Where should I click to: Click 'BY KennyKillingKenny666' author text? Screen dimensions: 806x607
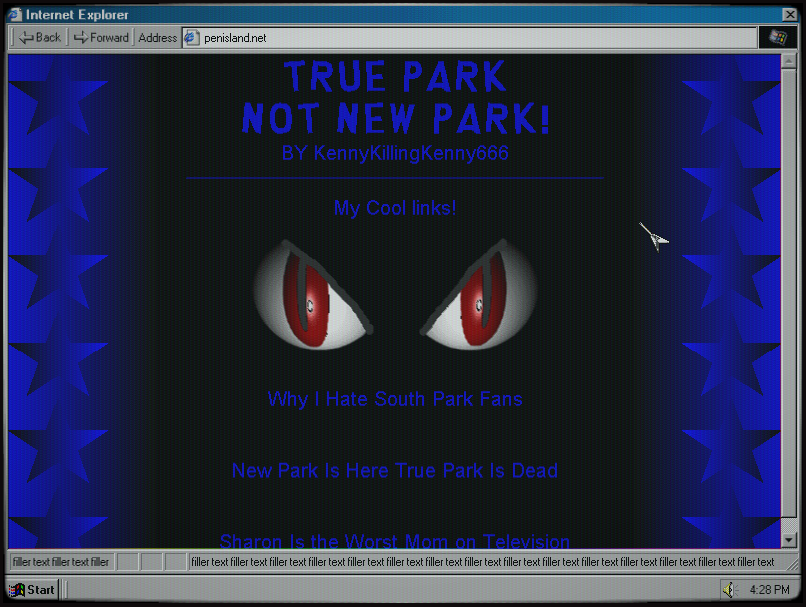click(x=395, y=153)
